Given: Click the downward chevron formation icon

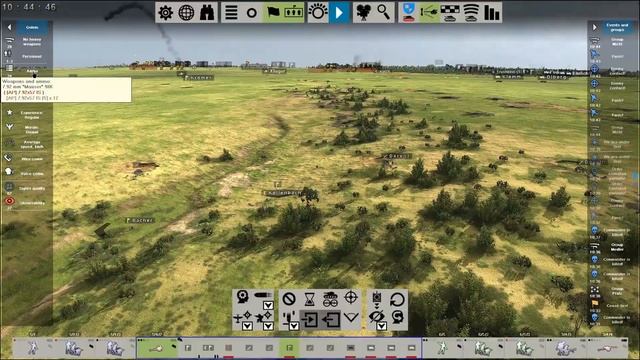Looking at the screenshot, I should (351, 317).
